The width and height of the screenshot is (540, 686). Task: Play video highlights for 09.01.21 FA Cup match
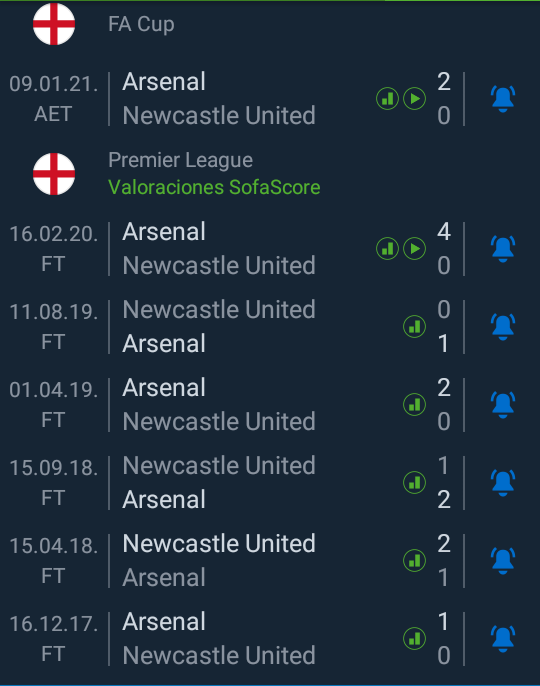(414, 99)
